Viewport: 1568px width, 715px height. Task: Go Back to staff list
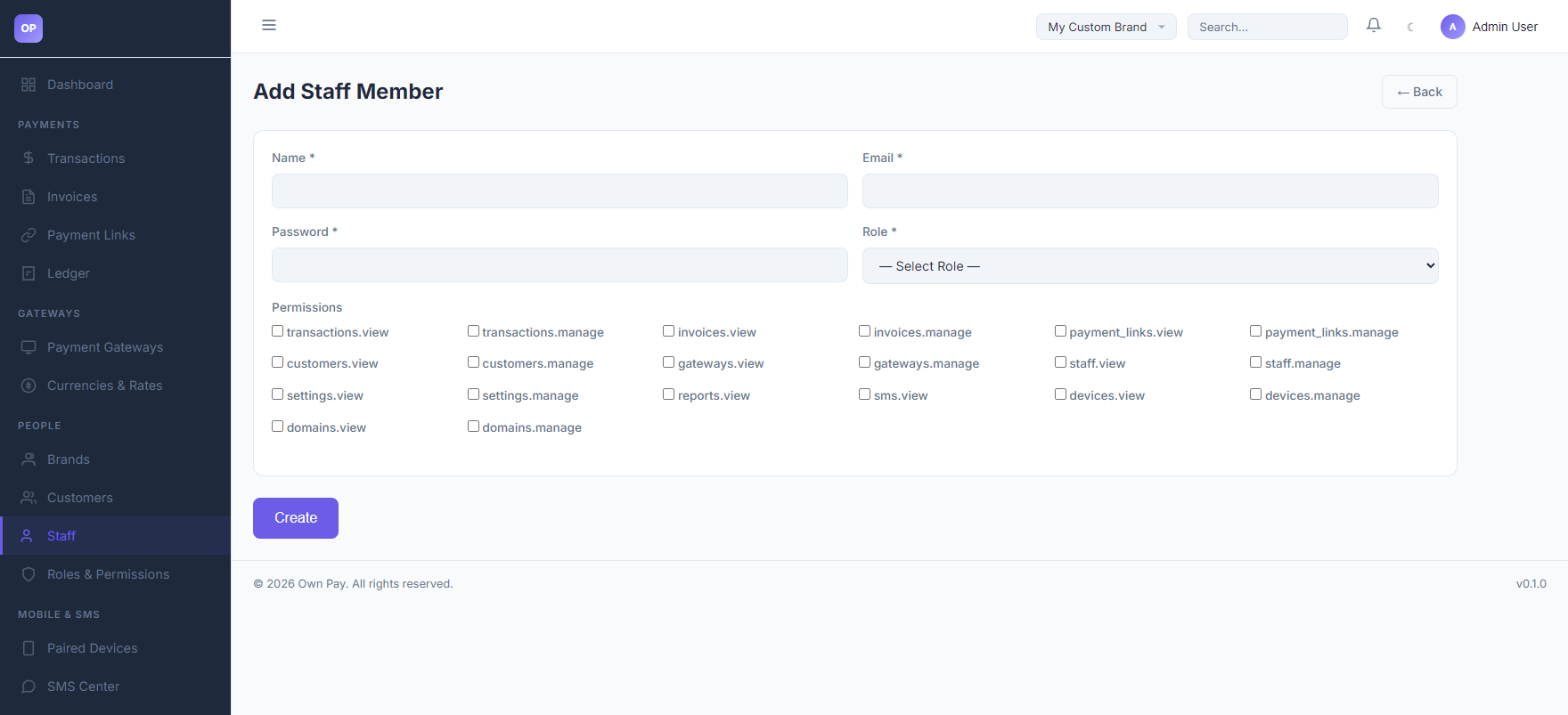point(1419,92)
